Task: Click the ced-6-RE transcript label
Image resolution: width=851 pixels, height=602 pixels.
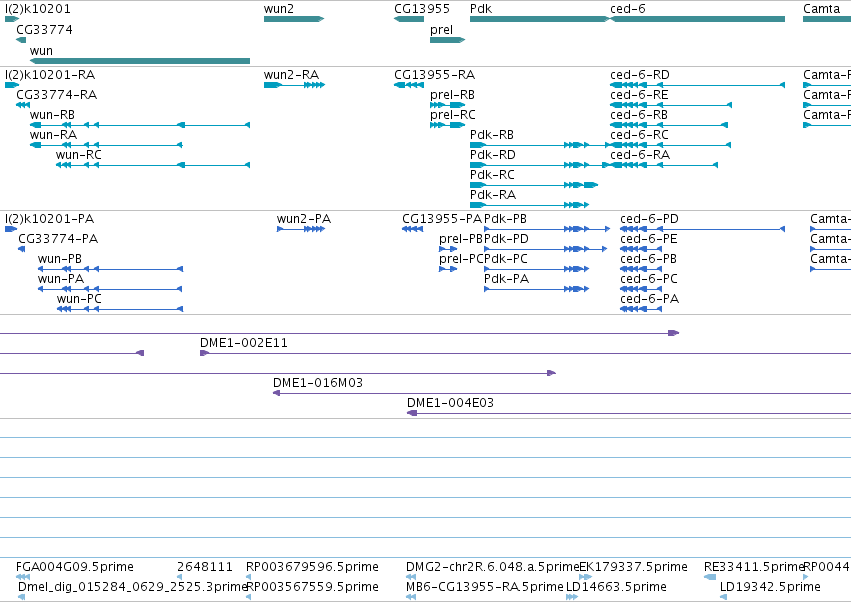Action: (639, 94)
